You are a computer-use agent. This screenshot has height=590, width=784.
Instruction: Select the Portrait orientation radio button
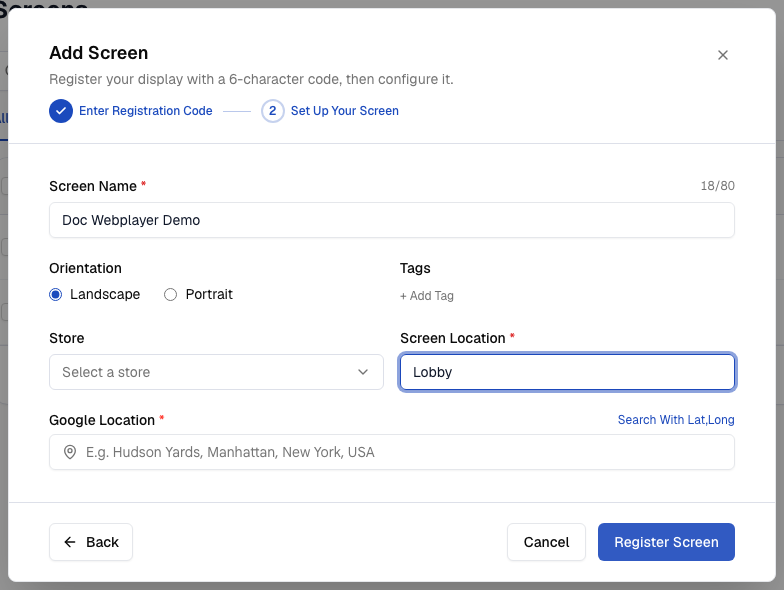(x=170, y=294)
